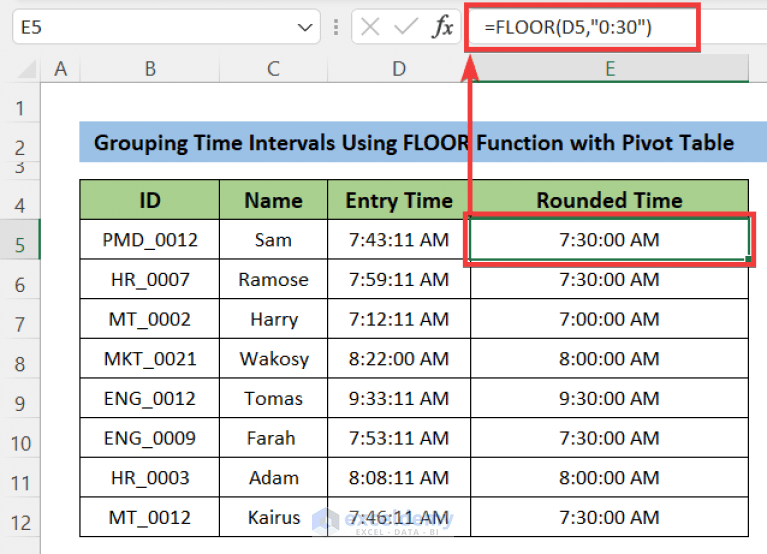Image resolution: width=767 pixels, height=554 pixels.
Task: Select rounded time 7:30:00 AM in Kairus's row
Action: point(609,517)
